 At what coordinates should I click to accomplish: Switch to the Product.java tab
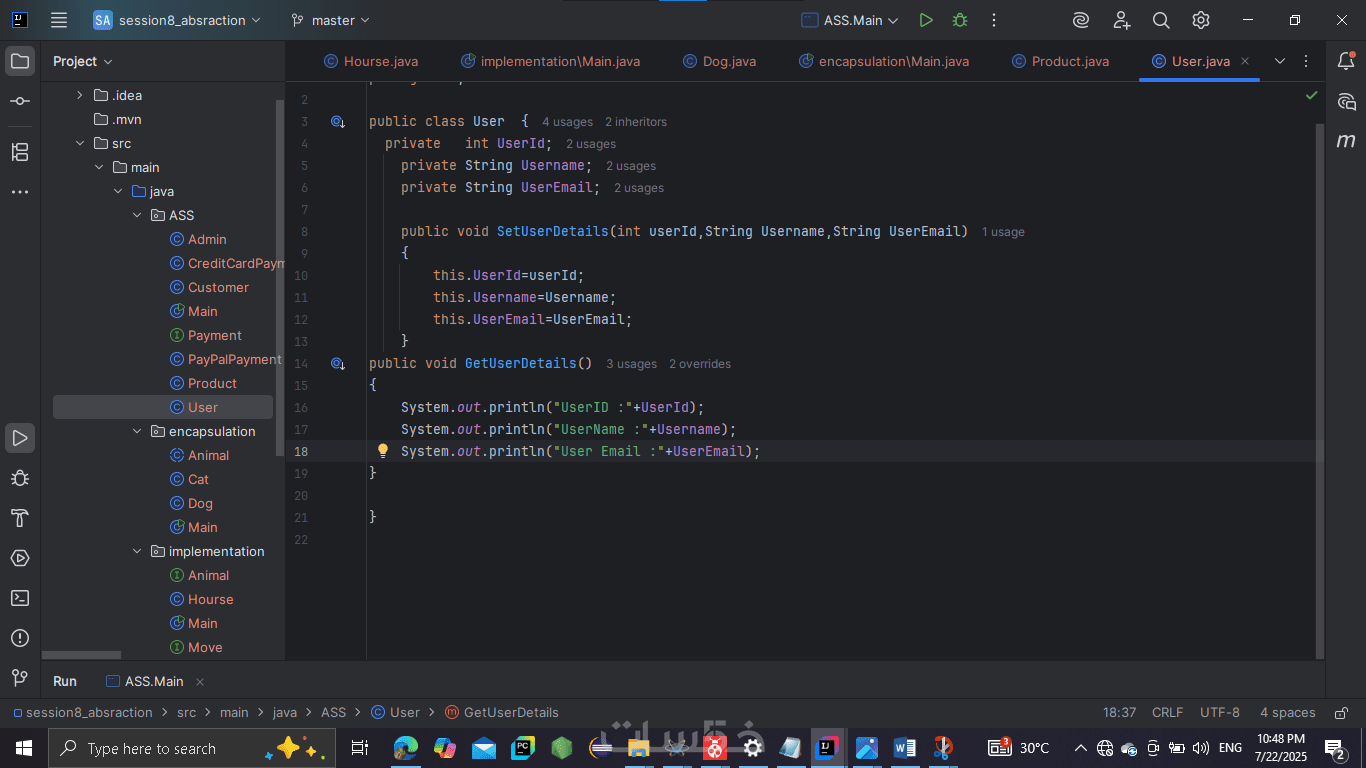1069,61
